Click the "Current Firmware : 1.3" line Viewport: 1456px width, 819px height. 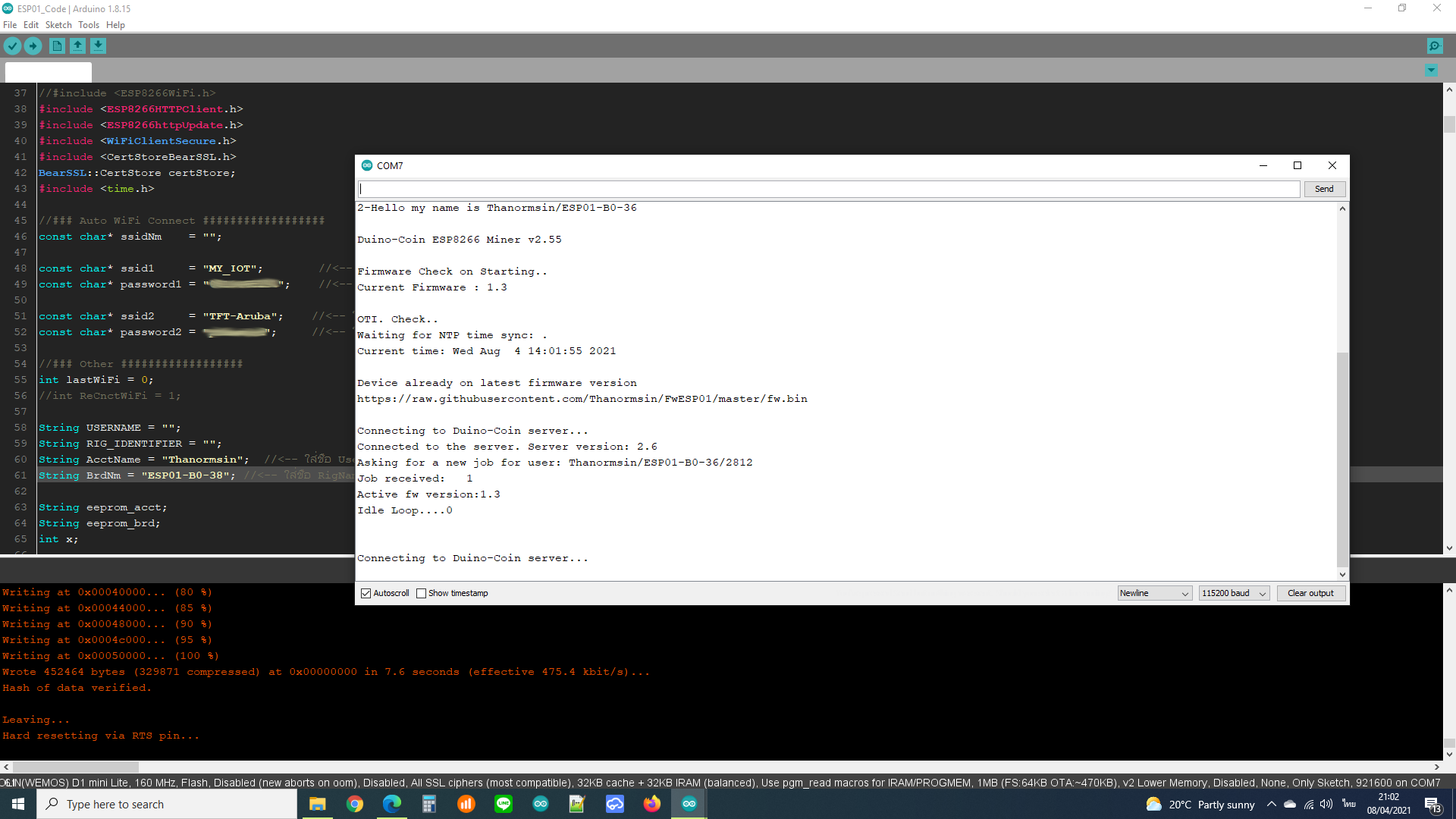tap(432, 287)
